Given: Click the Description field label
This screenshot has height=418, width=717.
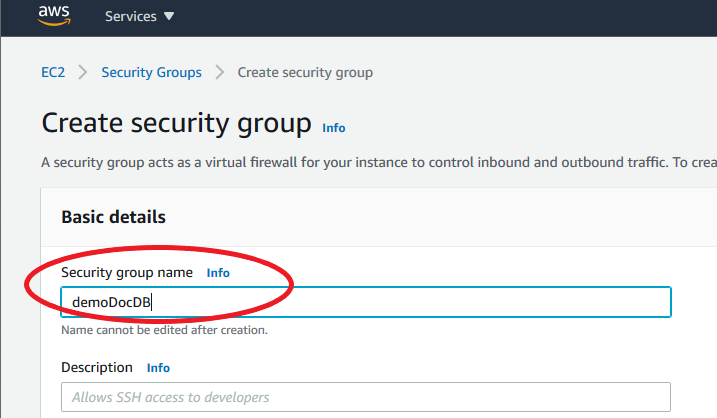Looking at the screenshot, I should pos(97,367).
